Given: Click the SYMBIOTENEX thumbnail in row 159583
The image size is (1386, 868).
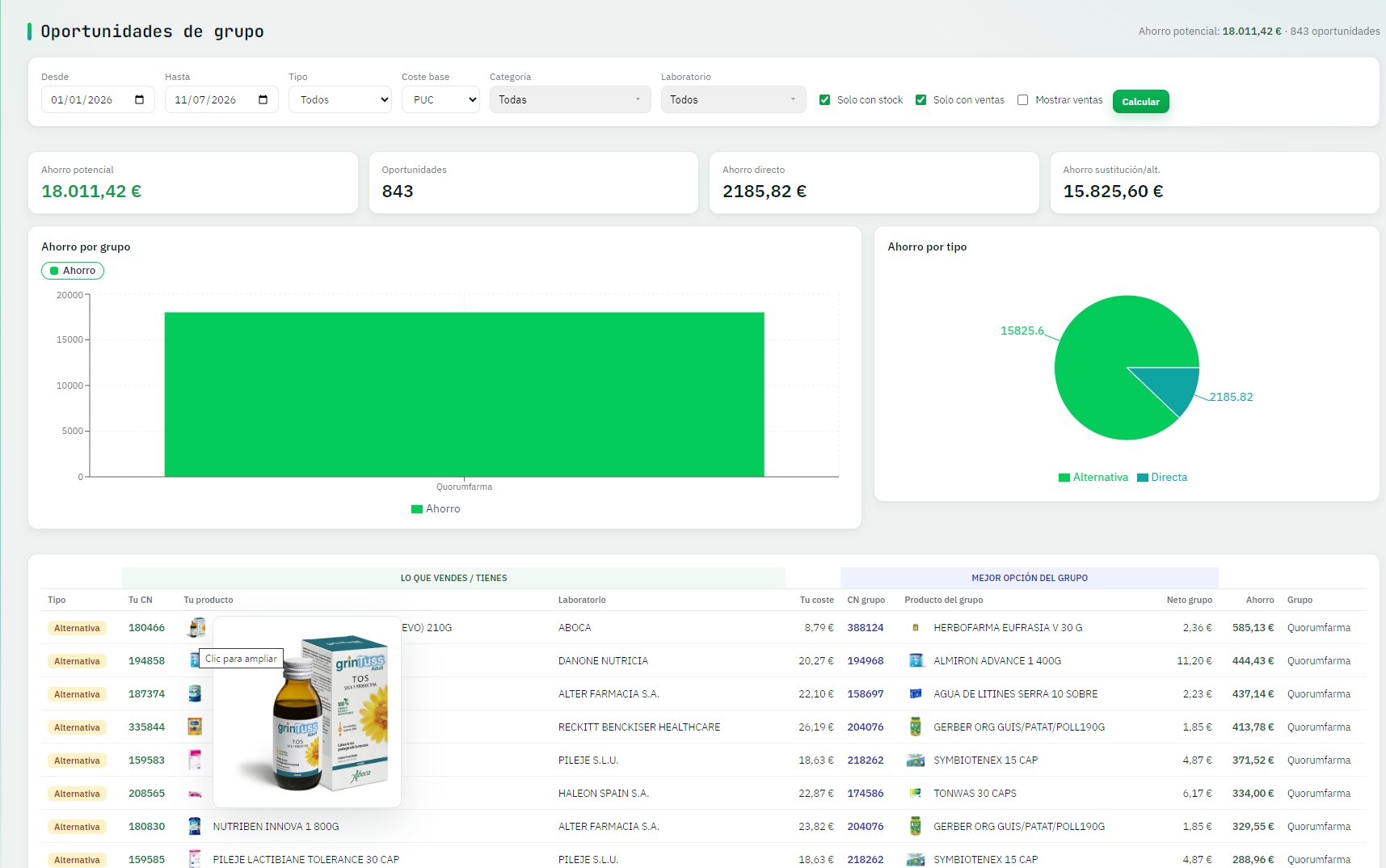Looking at the screenshot, I should 916,761.
